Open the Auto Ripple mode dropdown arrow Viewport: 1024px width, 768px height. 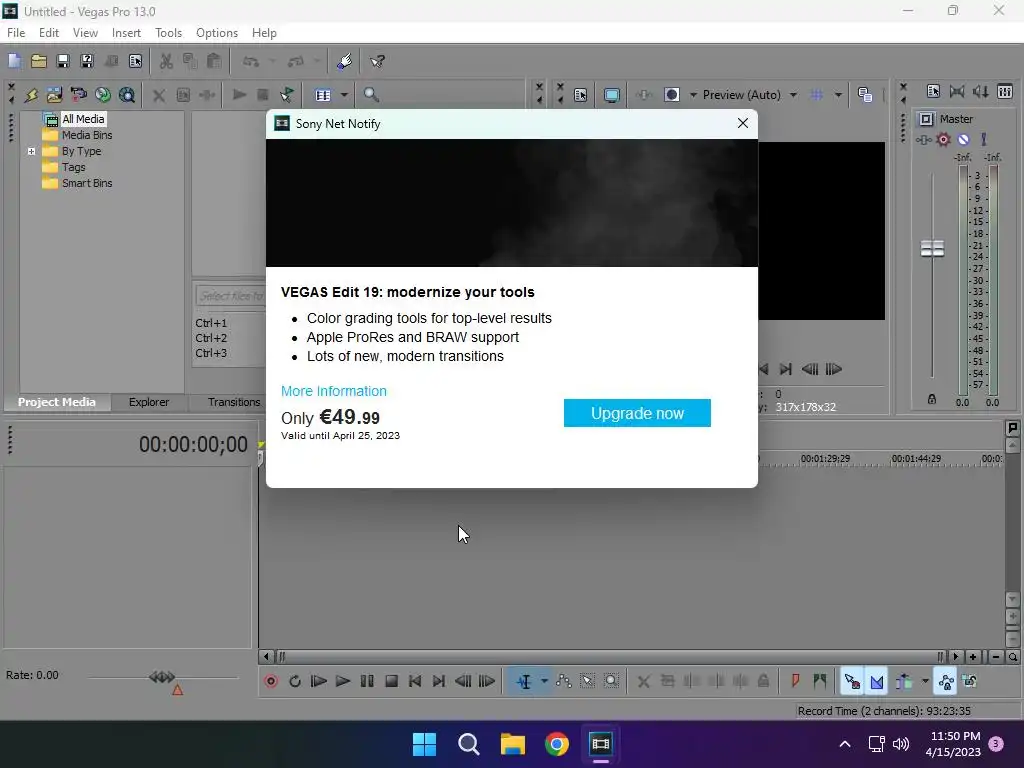tap(925, 682)
